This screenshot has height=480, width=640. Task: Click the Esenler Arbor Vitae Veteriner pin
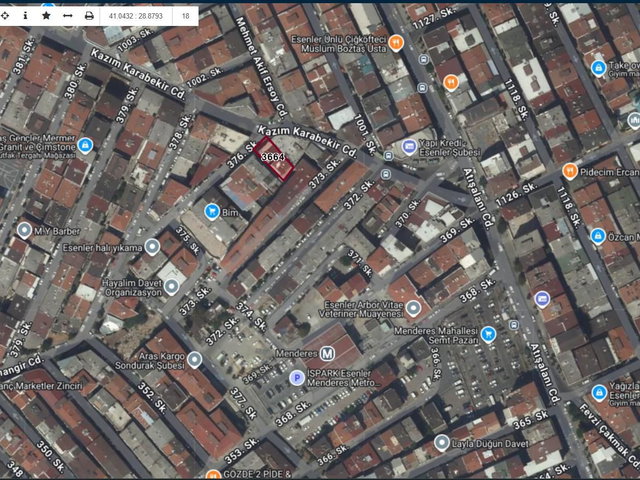pos(413,308)
